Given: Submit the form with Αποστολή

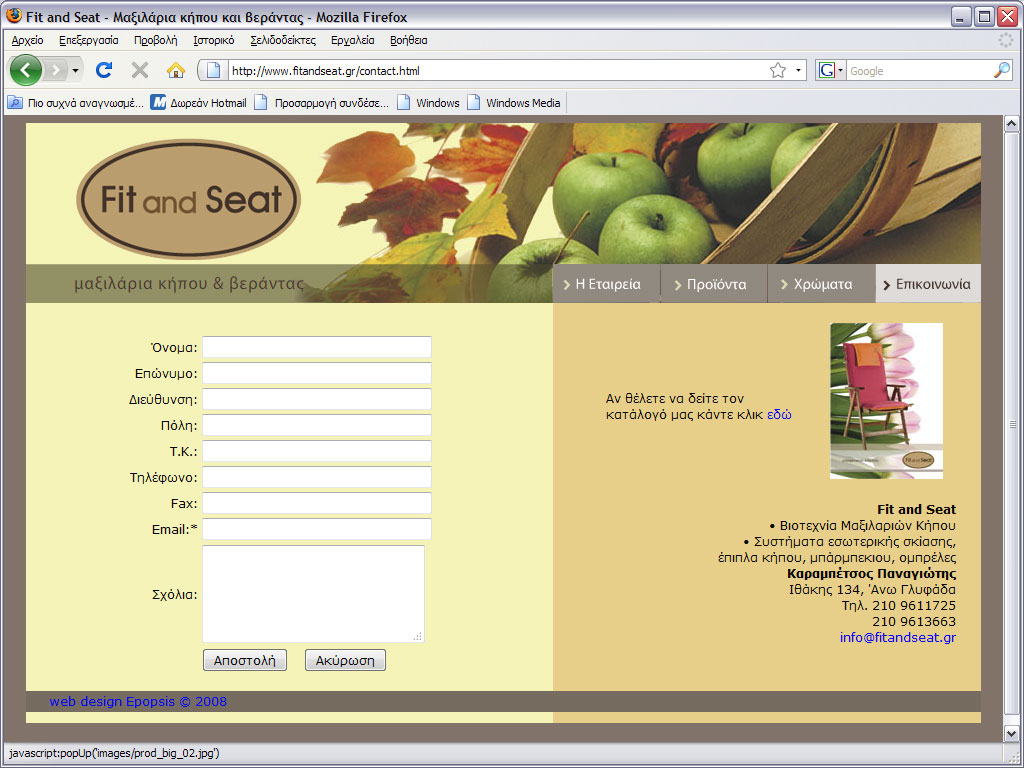Looking at the screenshot, I should pos(245,660).
